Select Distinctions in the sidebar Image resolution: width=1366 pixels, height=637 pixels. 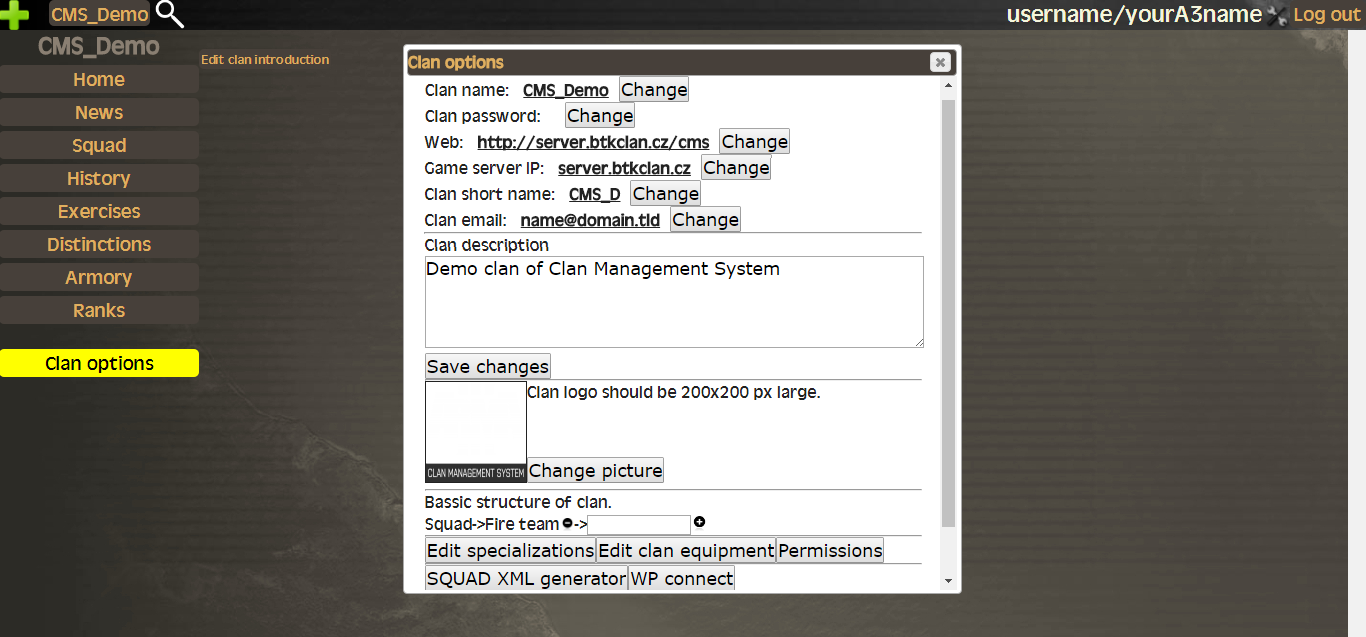(99, 245)
